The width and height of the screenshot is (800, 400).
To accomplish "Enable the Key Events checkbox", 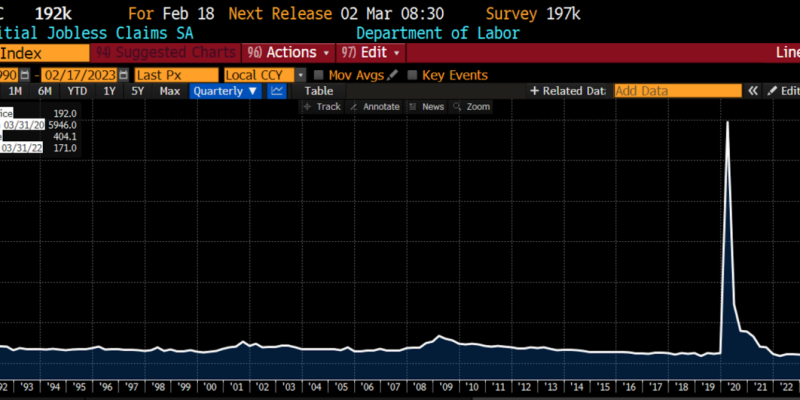I will pos(412,75).
